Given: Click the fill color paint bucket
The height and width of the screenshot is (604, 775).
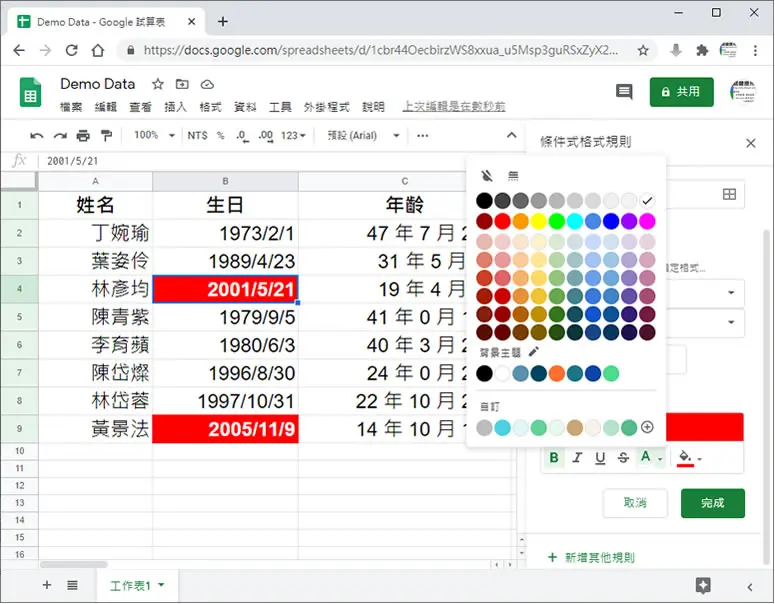Looking at the screenshot, I should 685,458.
